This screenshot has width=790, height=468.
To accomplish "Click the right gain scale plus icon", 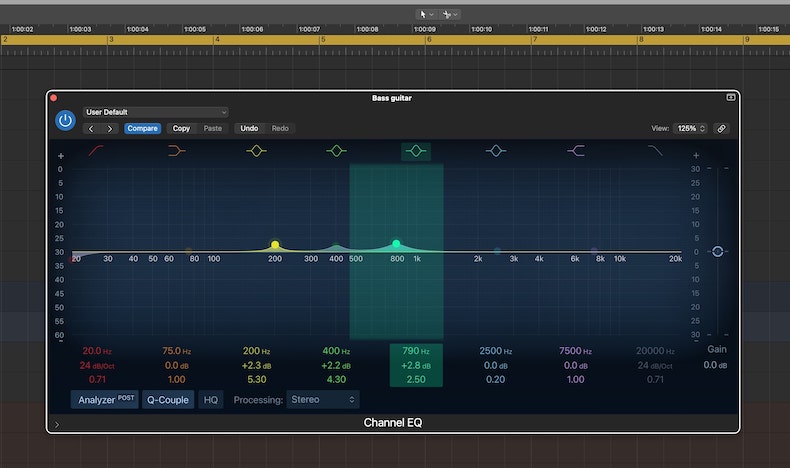I will coord(696,156).
